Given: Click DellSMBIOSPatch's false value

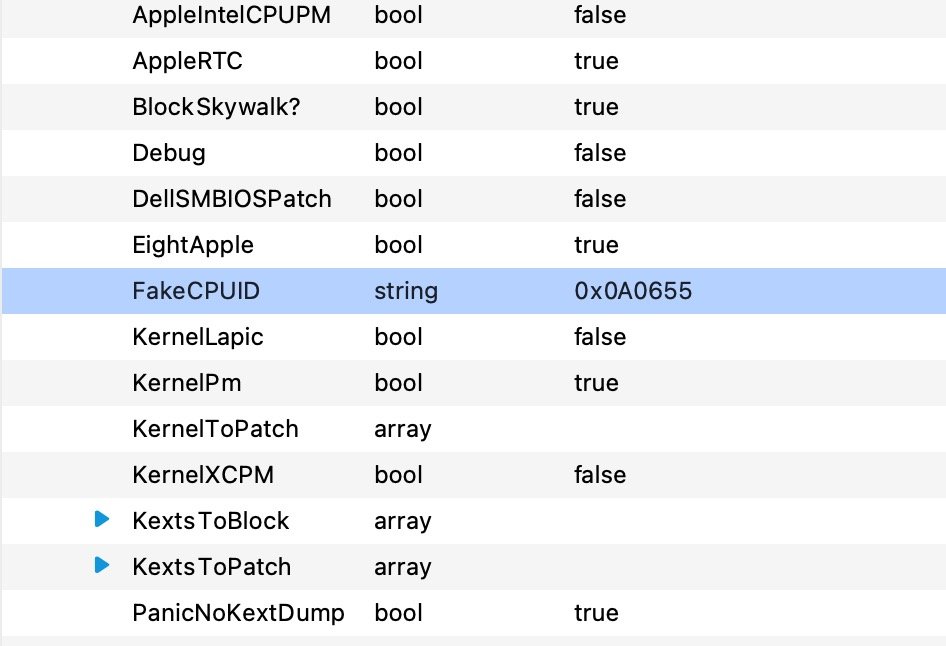Looking at the screenshot, I should pyautogui.click(x=600, y=198).
